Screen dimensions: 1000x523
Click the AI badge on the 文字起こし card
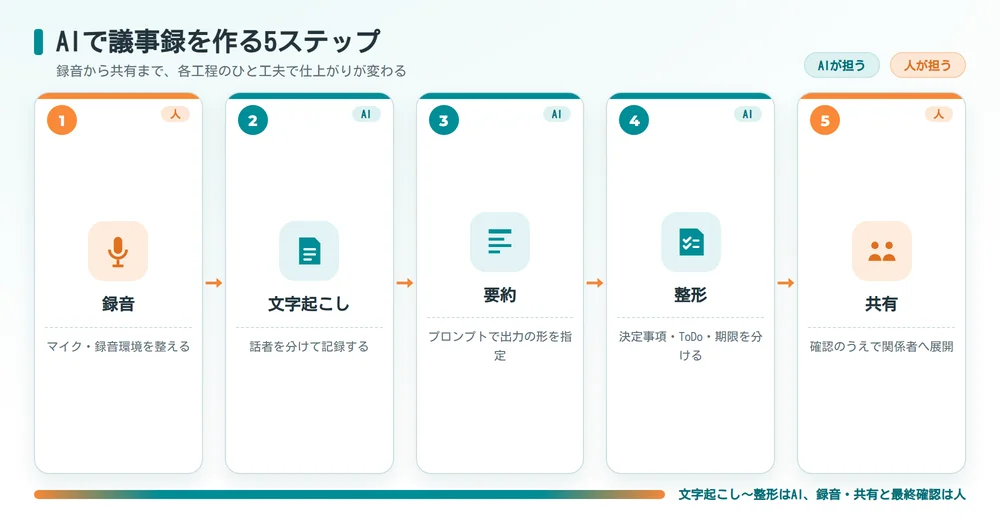point(366,114)
